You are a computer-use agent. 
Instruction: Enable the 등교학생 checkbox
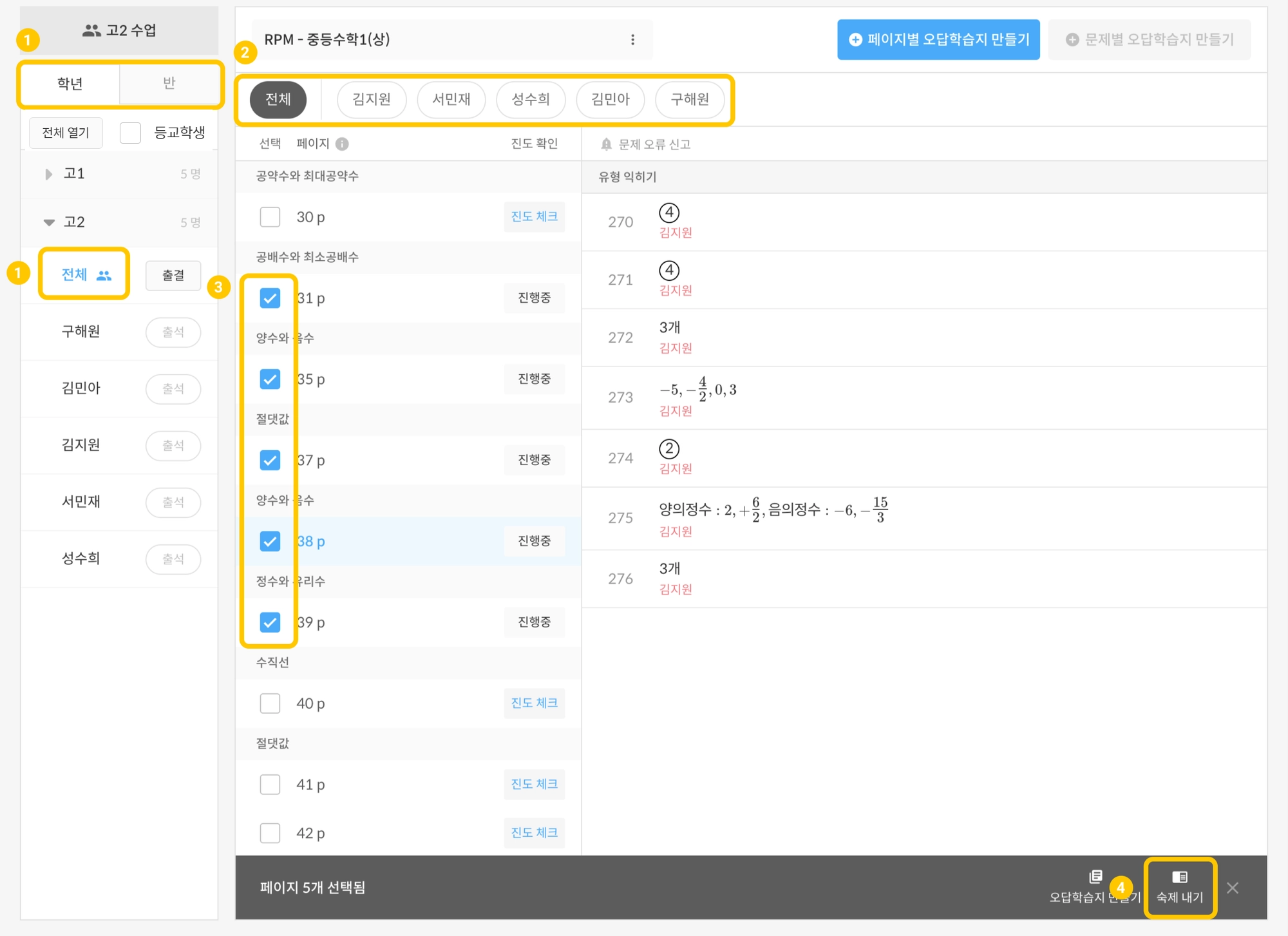tap(131, 133)
